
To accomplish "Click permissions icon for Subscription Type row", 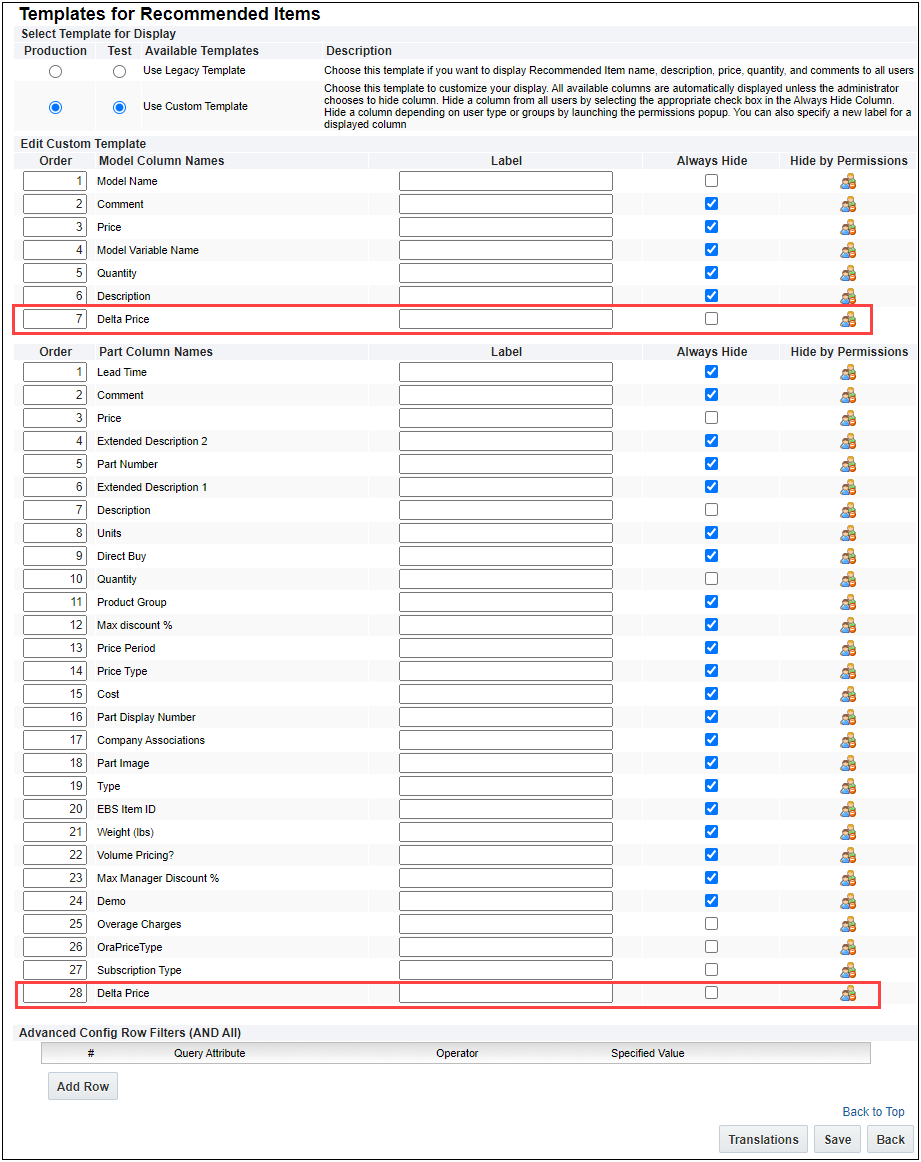I will tap(848, 970).
